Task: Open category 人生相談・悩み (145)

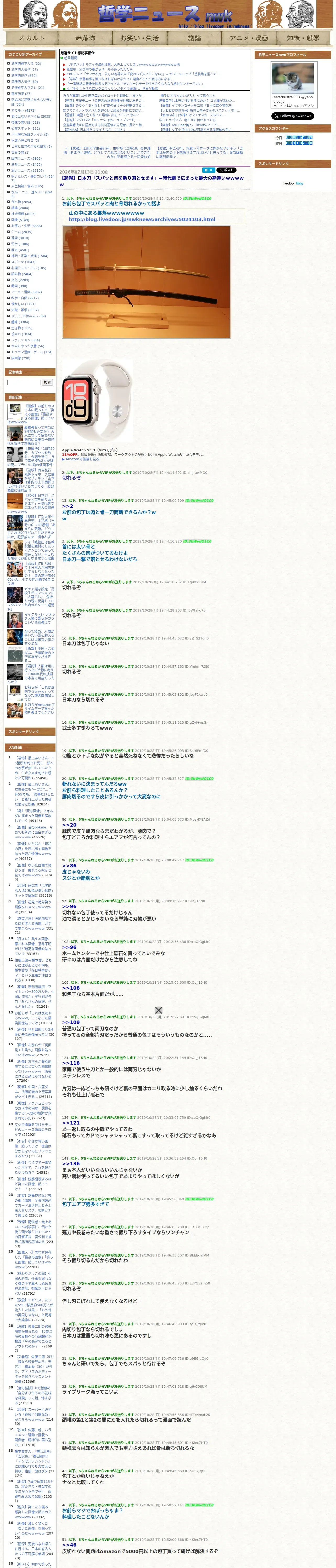Action: coord(27,186)
